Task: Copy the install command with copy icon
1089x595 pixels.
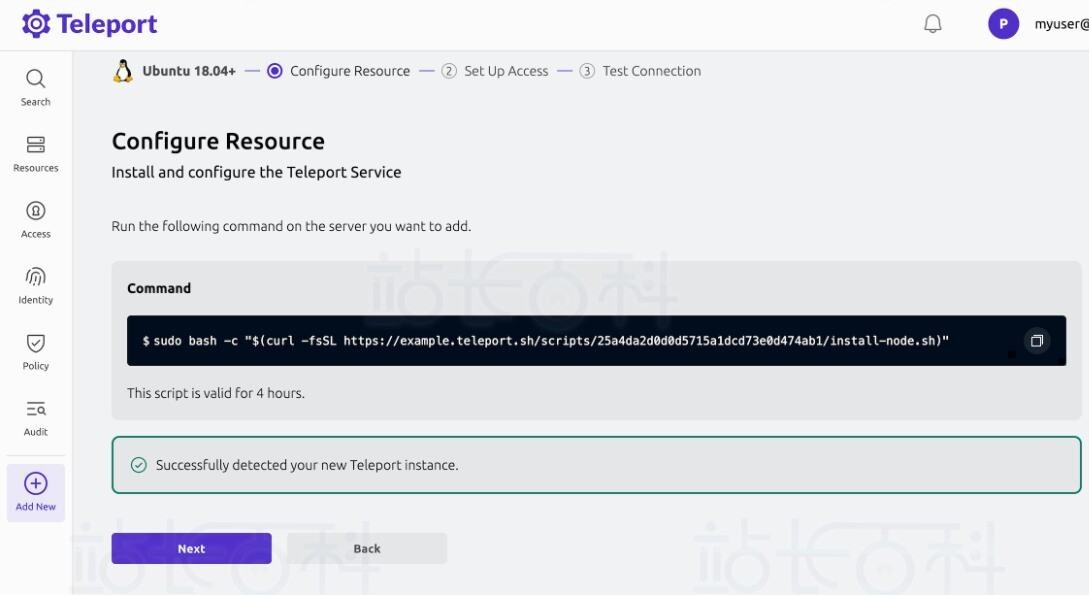Action: click(x=1036, y=341)
